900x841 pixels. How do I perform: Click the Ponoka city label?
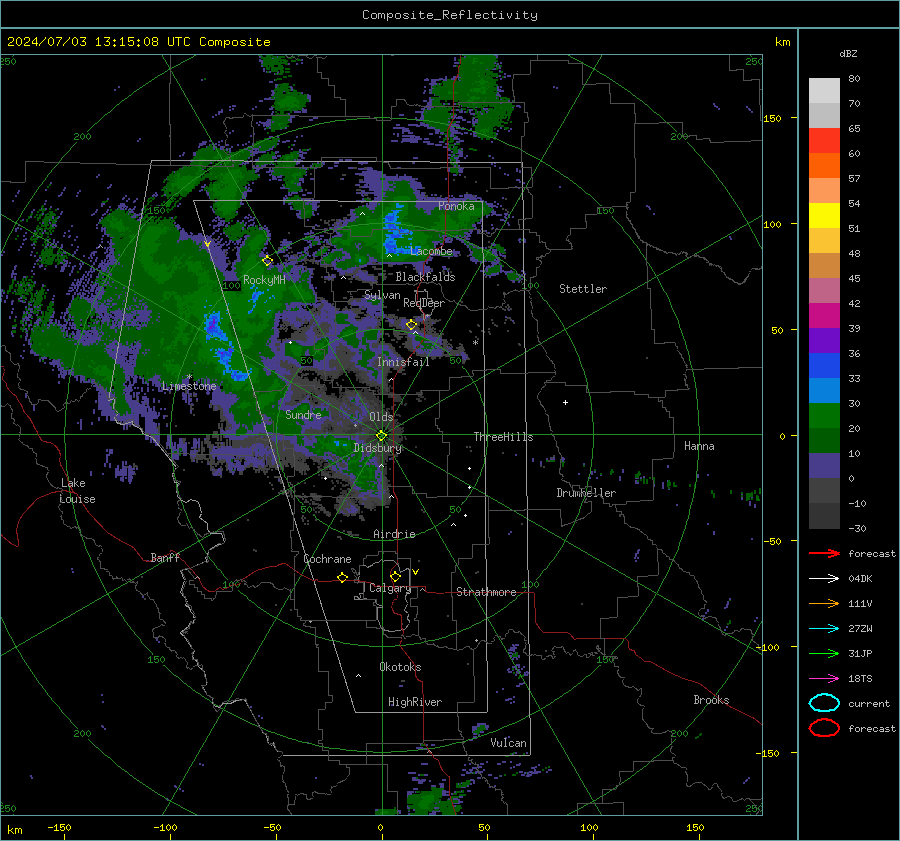456,206
